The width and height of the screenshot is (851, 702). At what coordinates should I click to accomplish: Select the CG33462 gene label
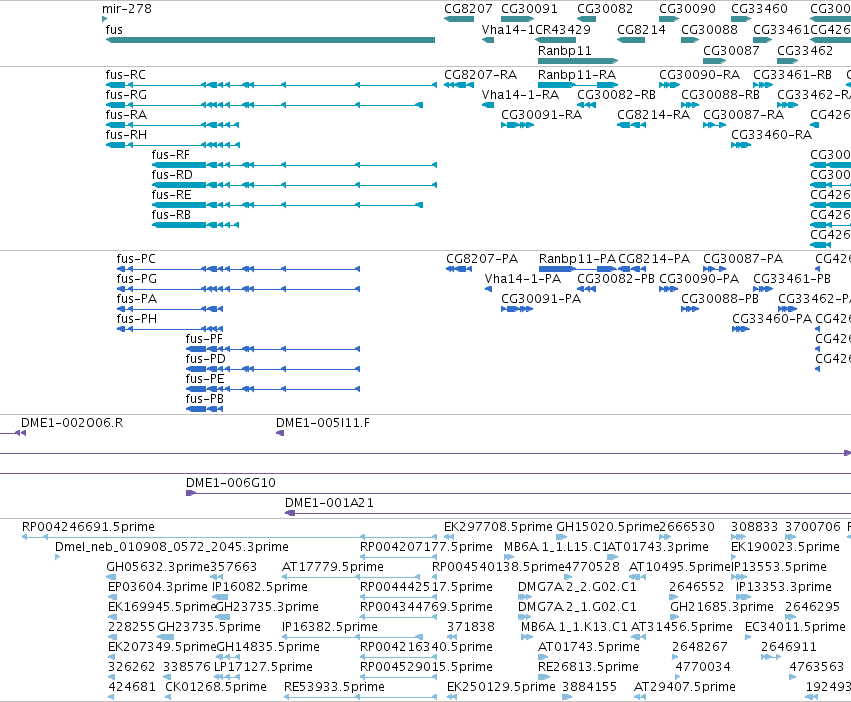(805, 50)
